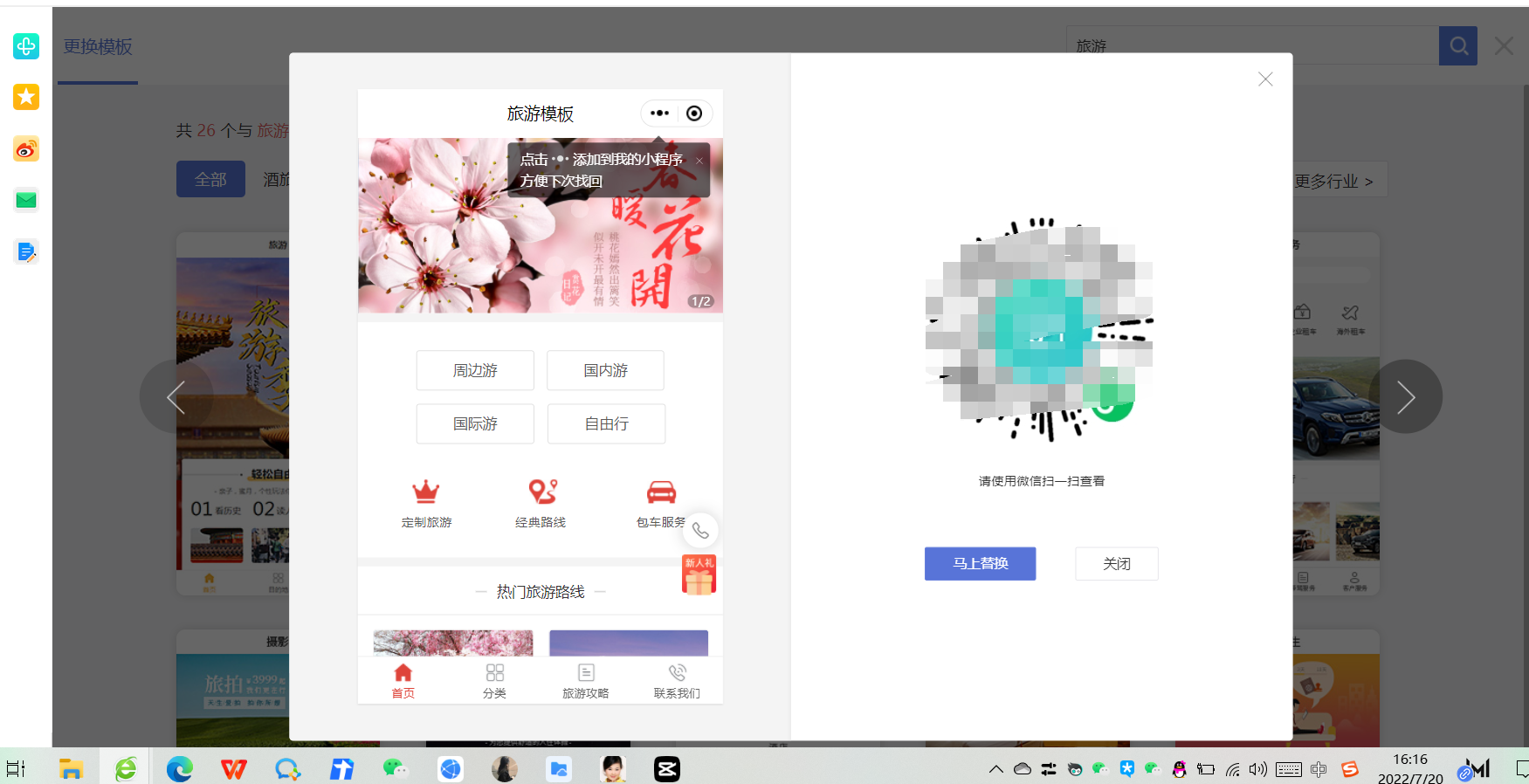This screenshot has width=1529, height=784.
Task: Go to next template with right arrow
Action: click(x=1405, y=397)
